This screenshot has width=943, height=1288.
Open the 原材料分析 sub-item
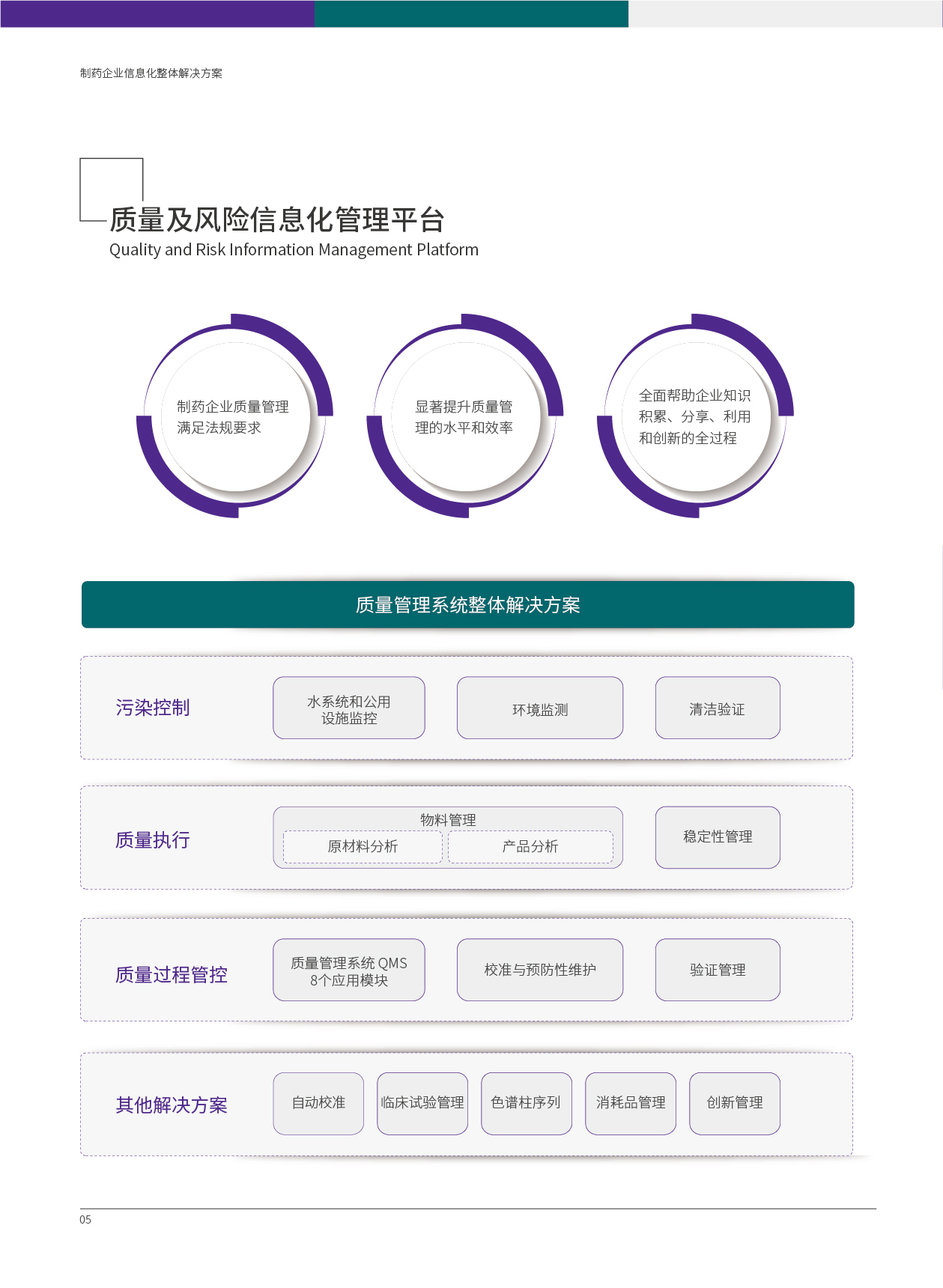[x=363, y=847]
